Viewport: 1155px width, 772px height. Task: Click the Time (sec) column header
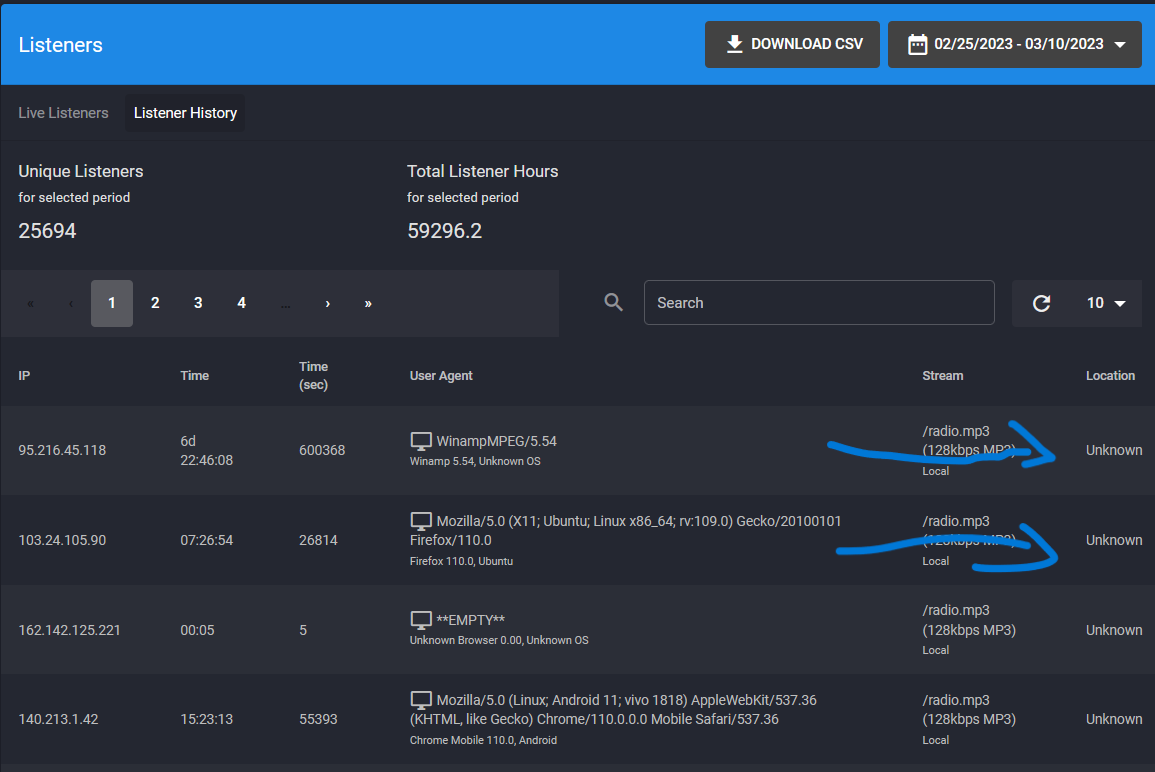click(313, 375)
